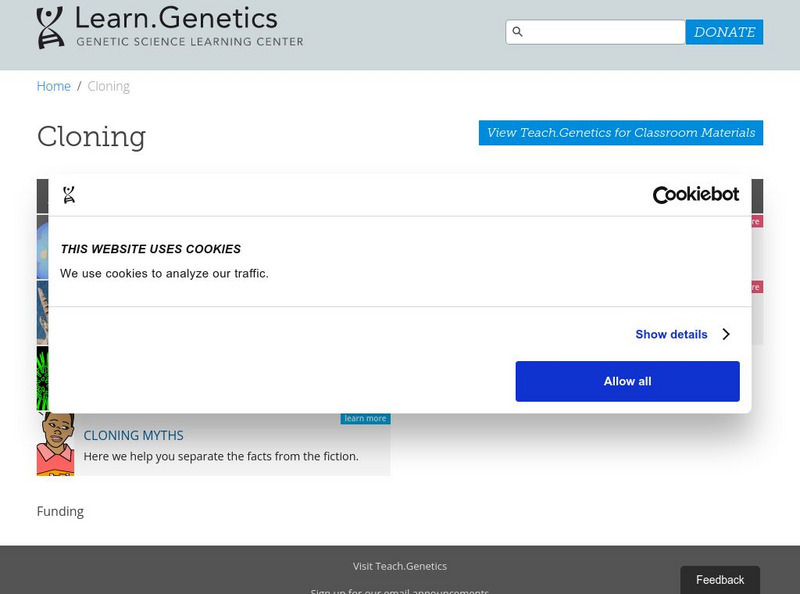800x594 pixels.
Task: Open the Feedback tab at bottom right
Action: [x=720, y=580]
